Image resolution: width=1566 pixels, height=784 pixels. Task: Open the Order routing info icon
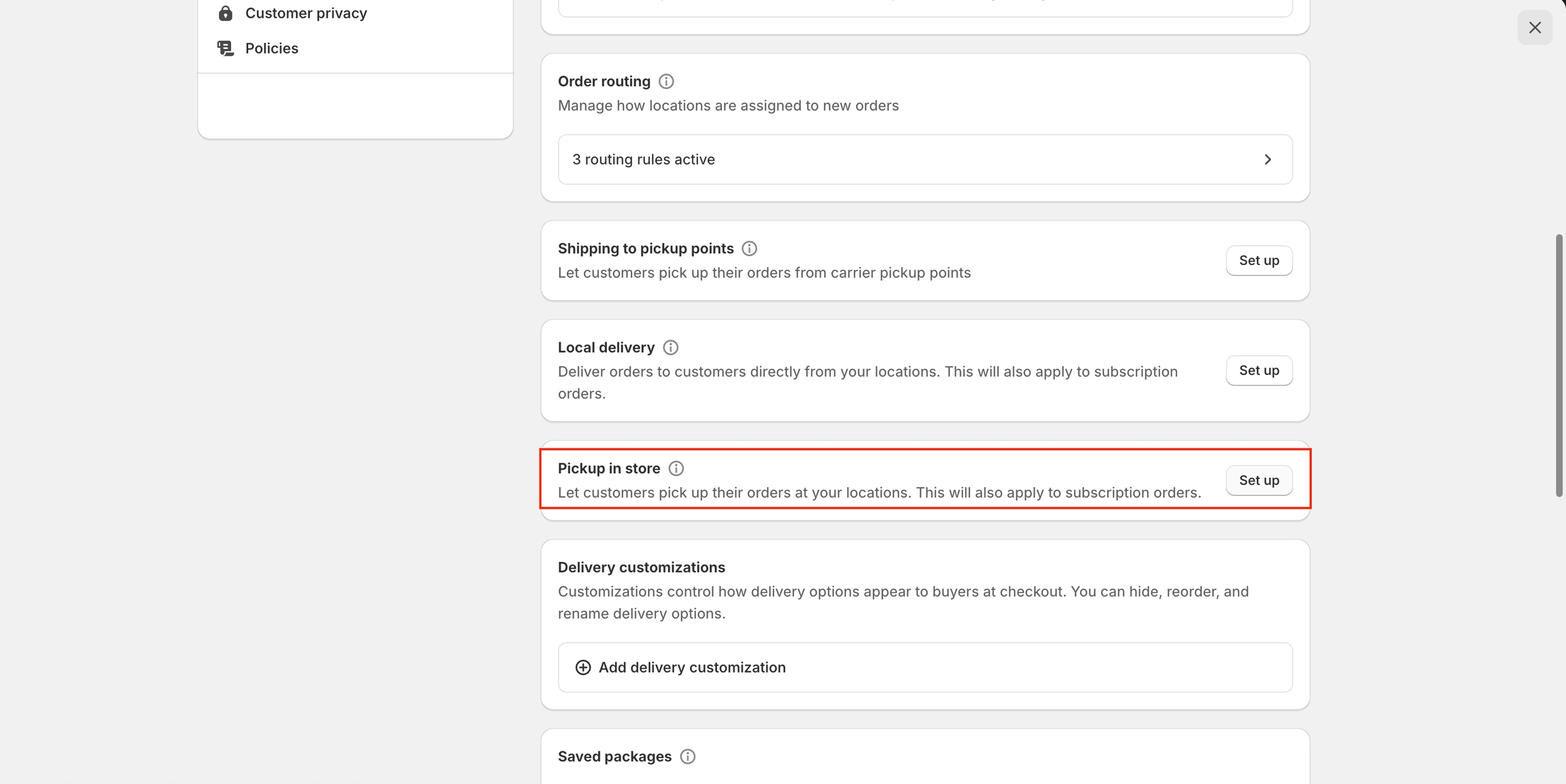pyautogui.click(x=666, y=82)
